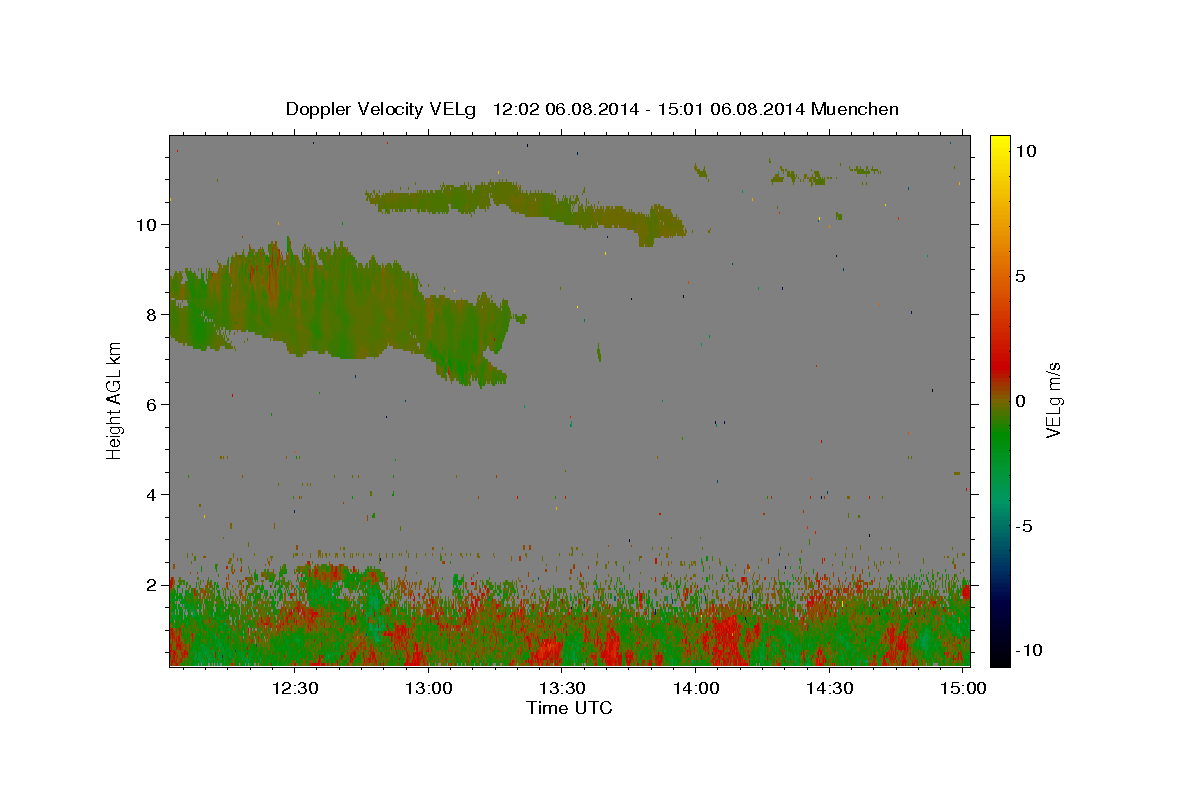1200x800 pixels.
Task: Click the colorbar value 5 label
Action: click(1020, 276)
